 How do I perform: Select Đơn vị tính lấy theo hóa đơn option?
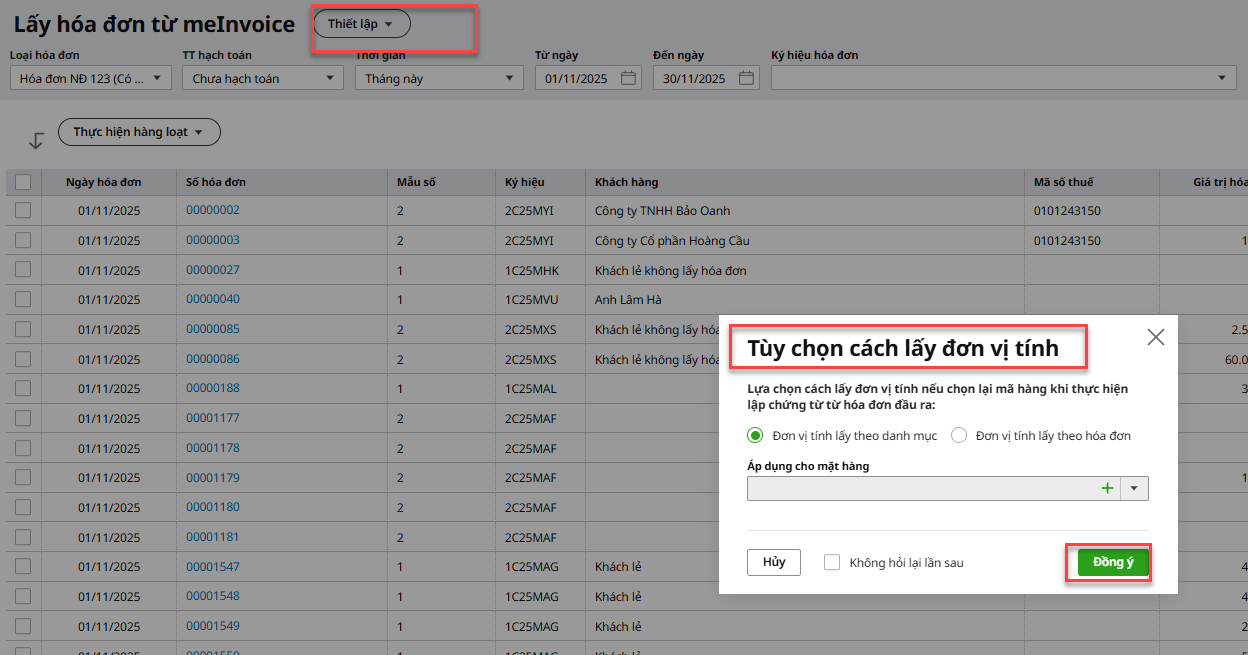(959, 435)
